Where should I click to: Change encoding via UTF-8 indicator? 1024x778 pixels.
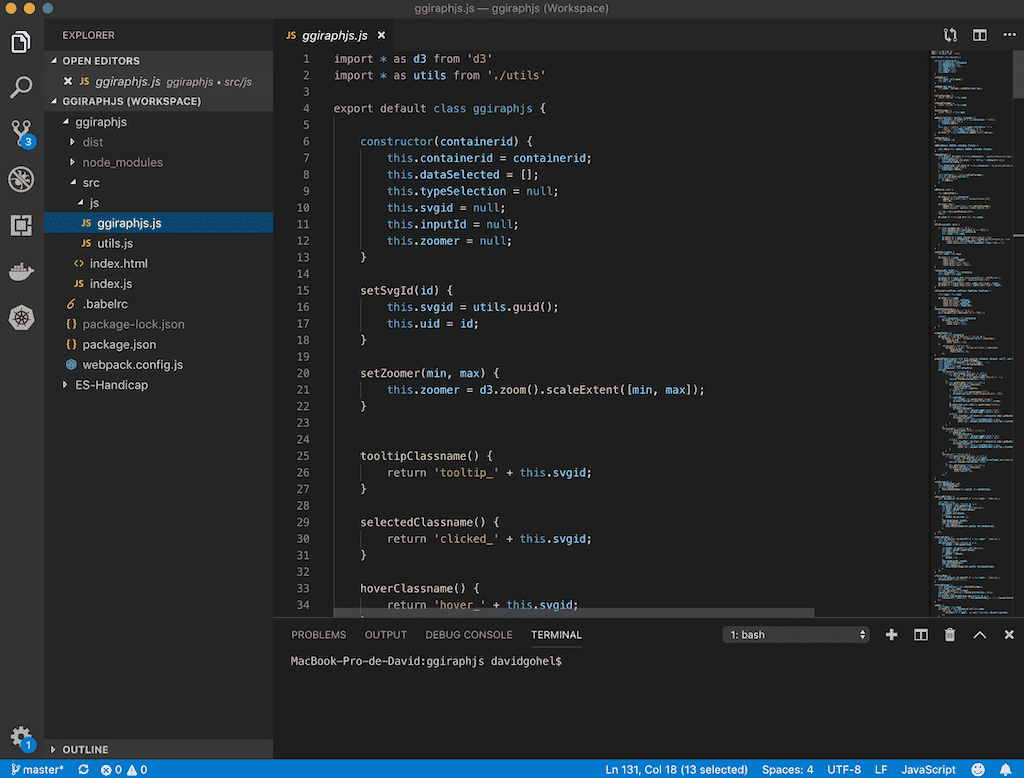click(x=844, y=770)
